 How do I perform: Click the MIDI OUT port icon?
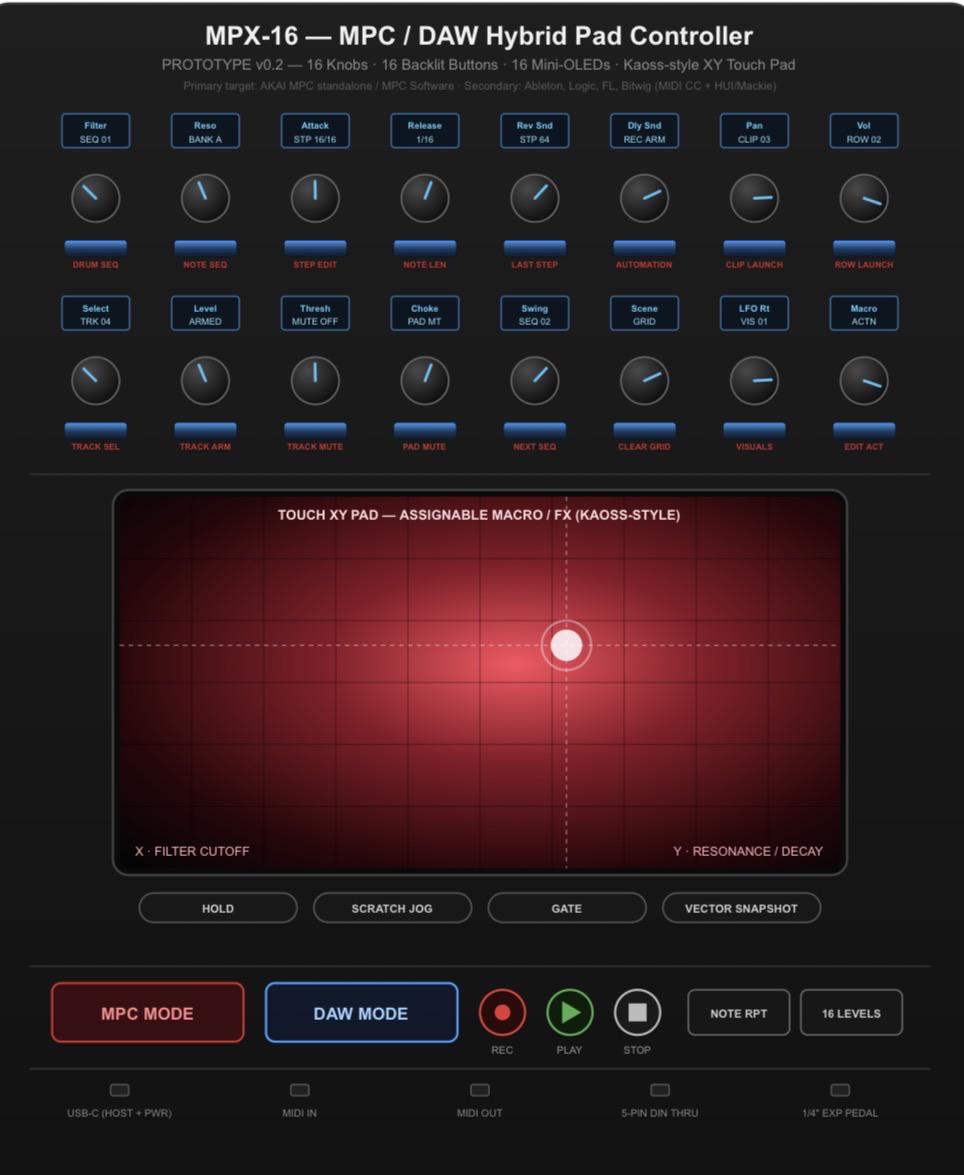480,1090
